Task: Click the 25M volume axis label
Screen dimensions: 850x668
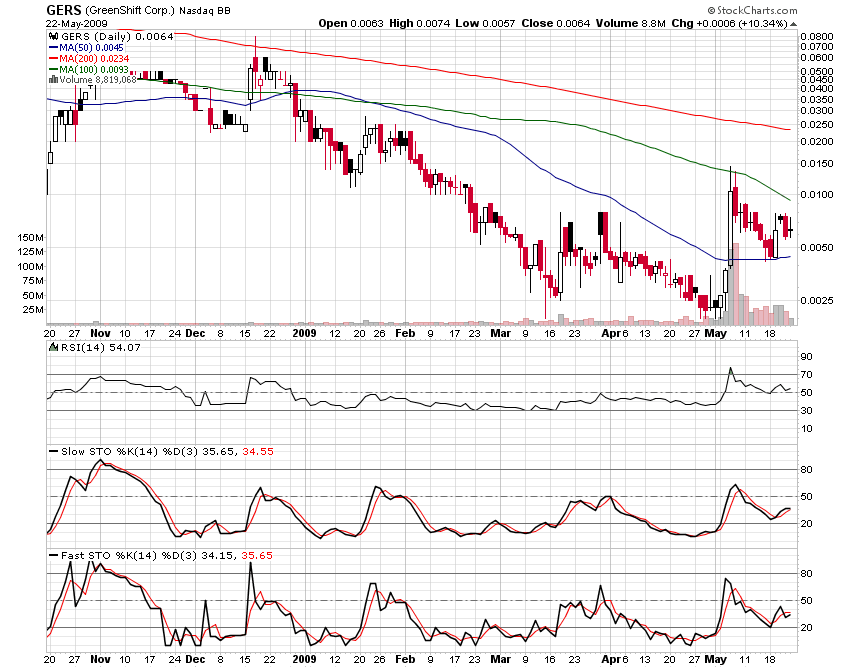Action: click(x=34, y=310)
